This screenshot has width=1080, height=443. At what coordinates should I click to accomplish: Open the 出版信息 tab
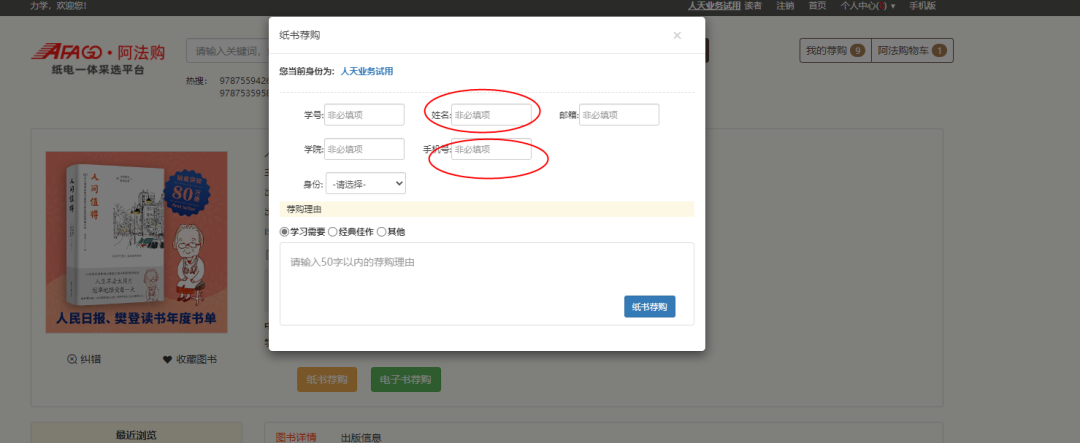pos(361,437)
